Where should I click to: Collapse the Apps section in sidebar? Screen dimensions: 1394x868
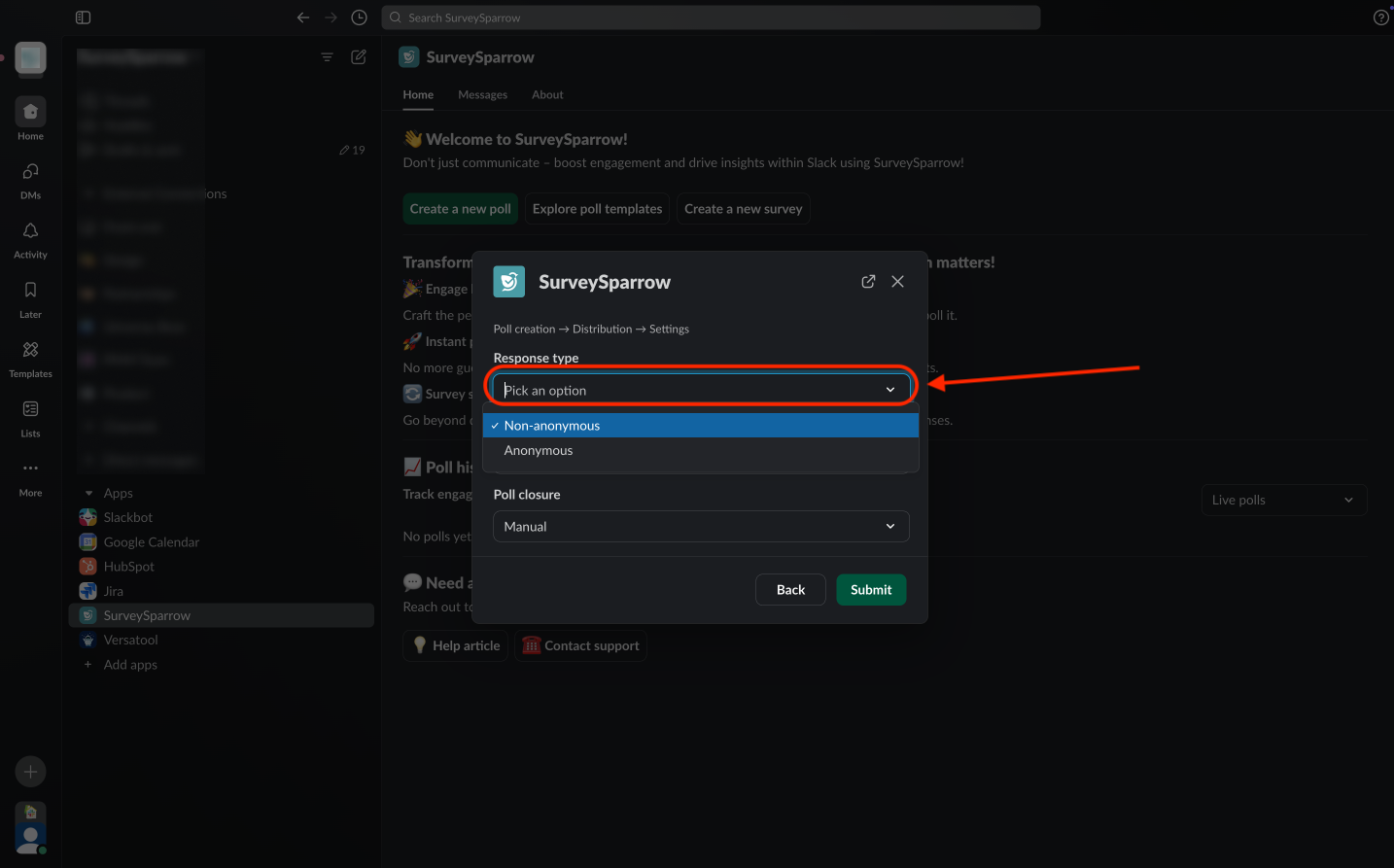(x=89, y=494)
